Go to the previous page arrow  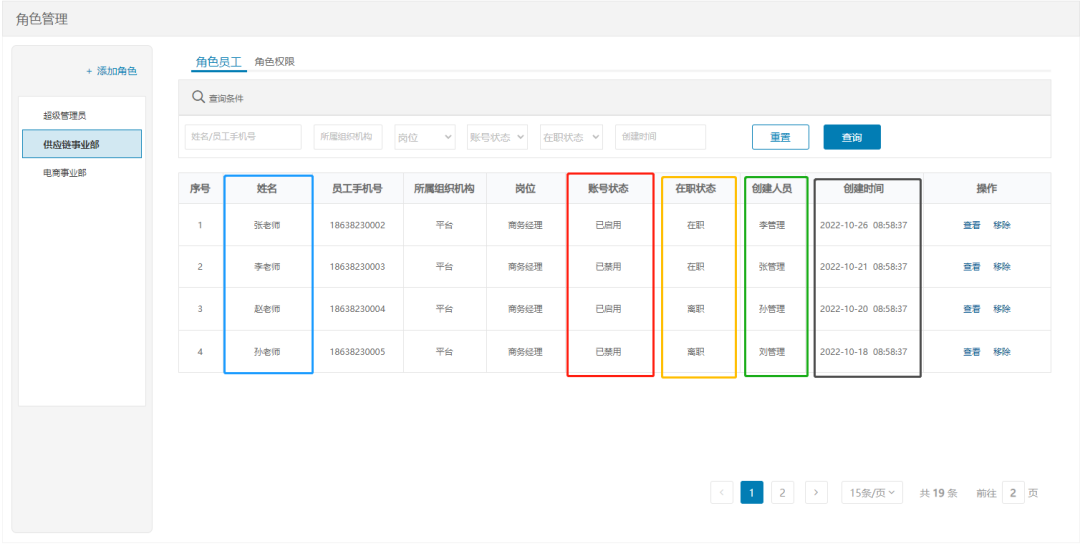[x=721, y=492]
